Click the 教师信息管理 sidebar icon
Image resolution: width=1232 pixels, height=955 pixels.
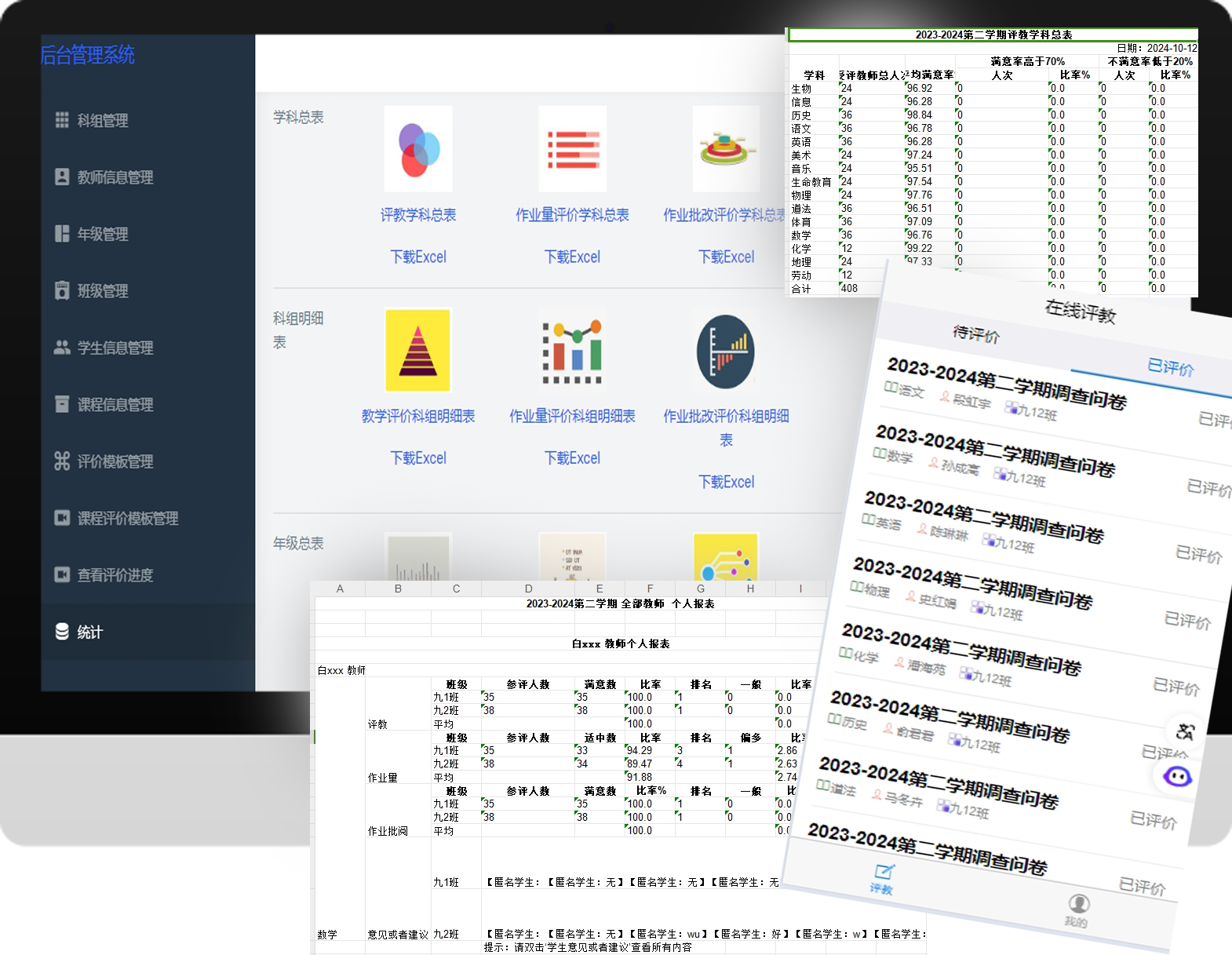click(x=62, y=177)
